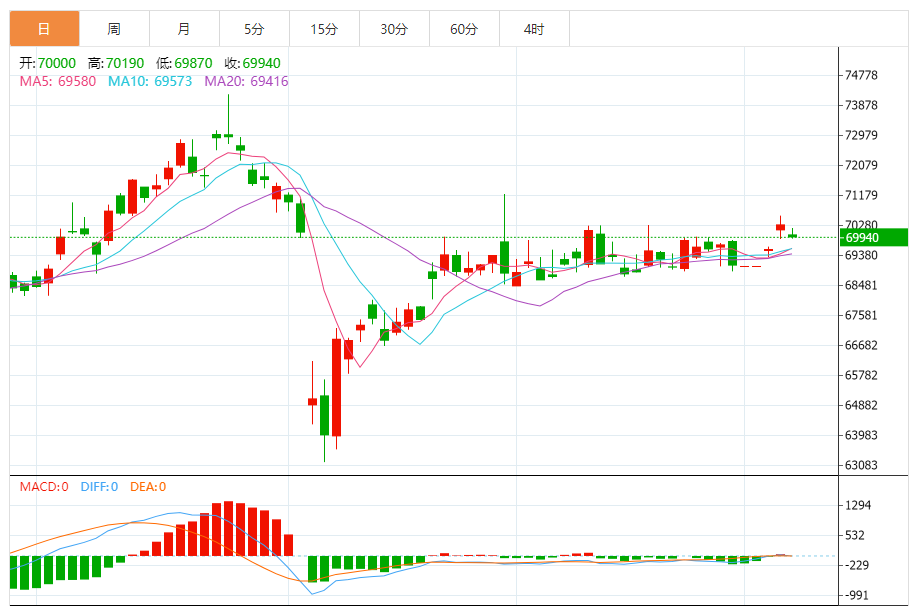Click the 66682 price axis label
The width and height of the screenshot is (915, 606).
[861, 345]
